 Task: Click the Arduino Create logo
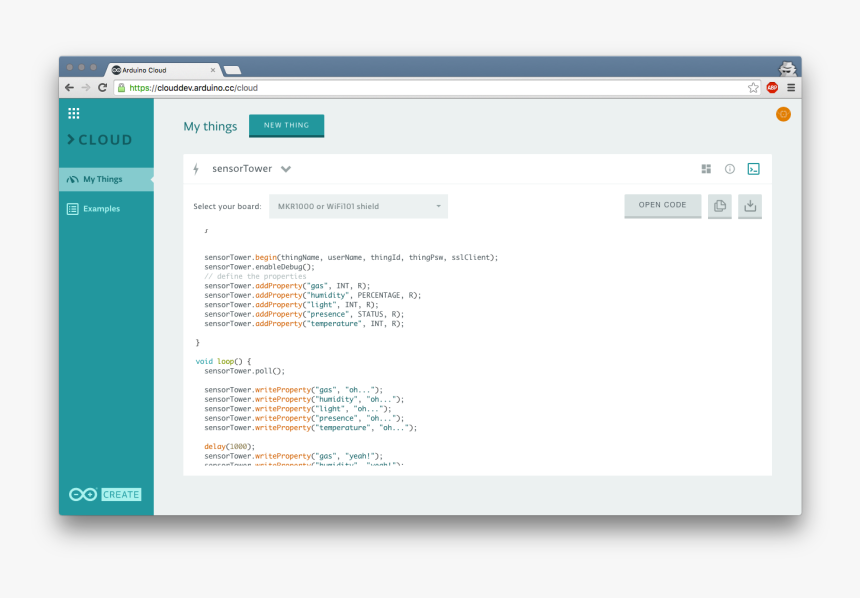(x=105, y=494)
